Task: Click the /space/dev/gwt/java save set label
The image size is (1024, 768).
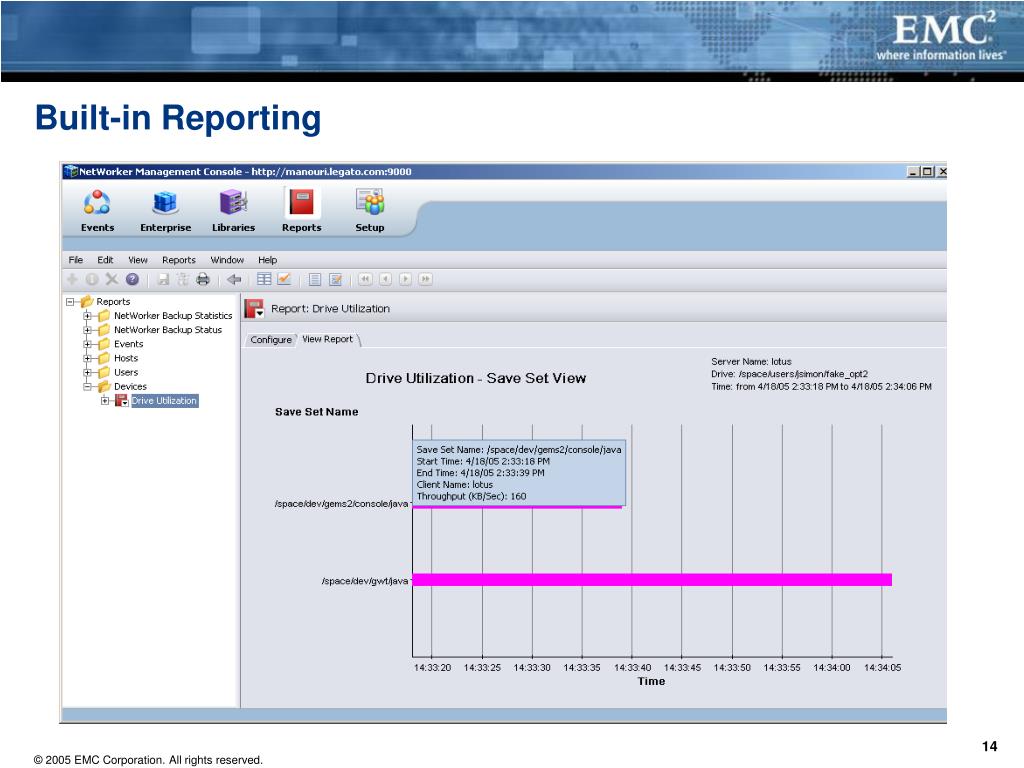Action: click(364, 581)
